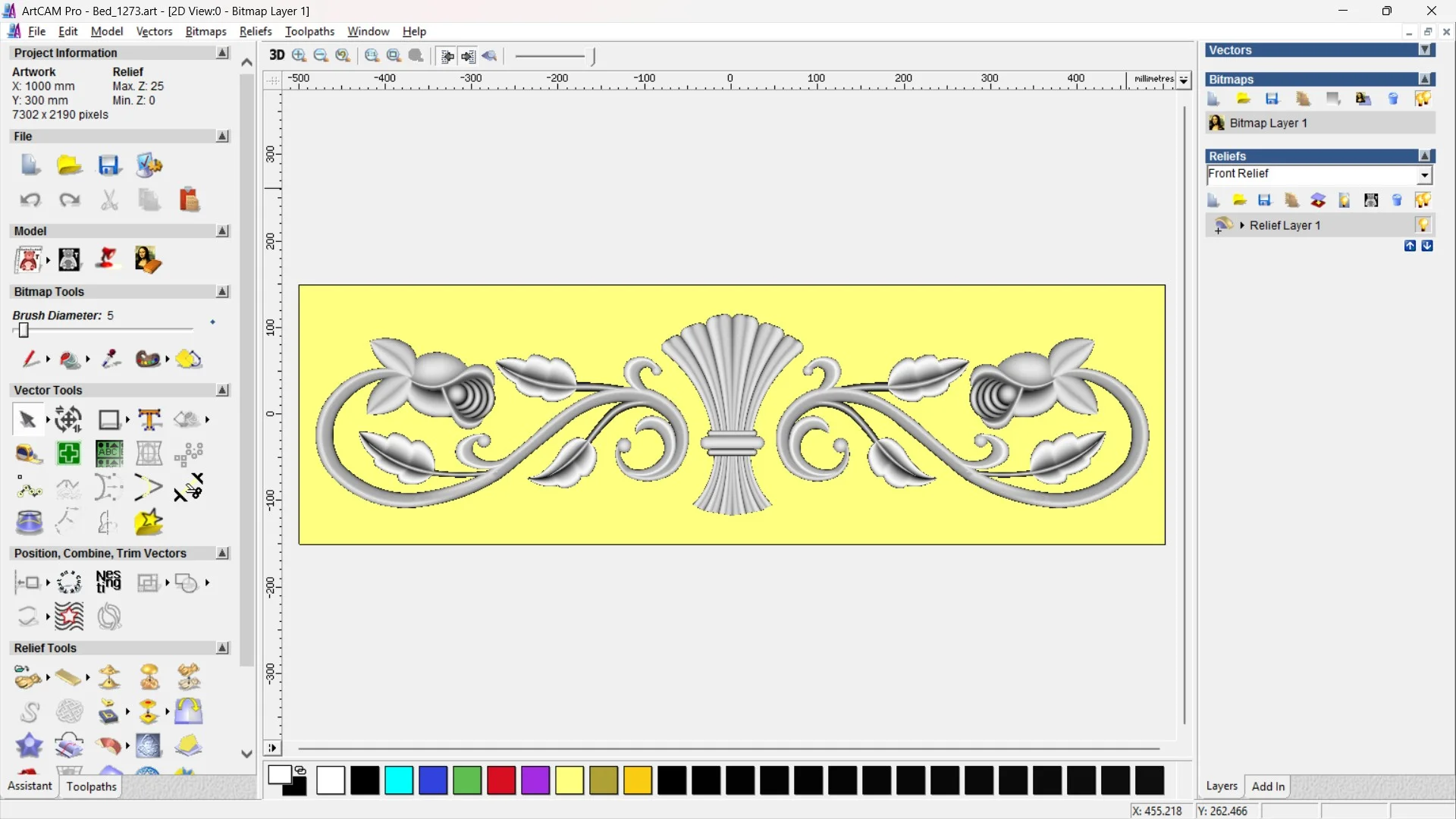Switch to 3D view button
This screenshot has width=1456, height=819.
tap(277, 55)
